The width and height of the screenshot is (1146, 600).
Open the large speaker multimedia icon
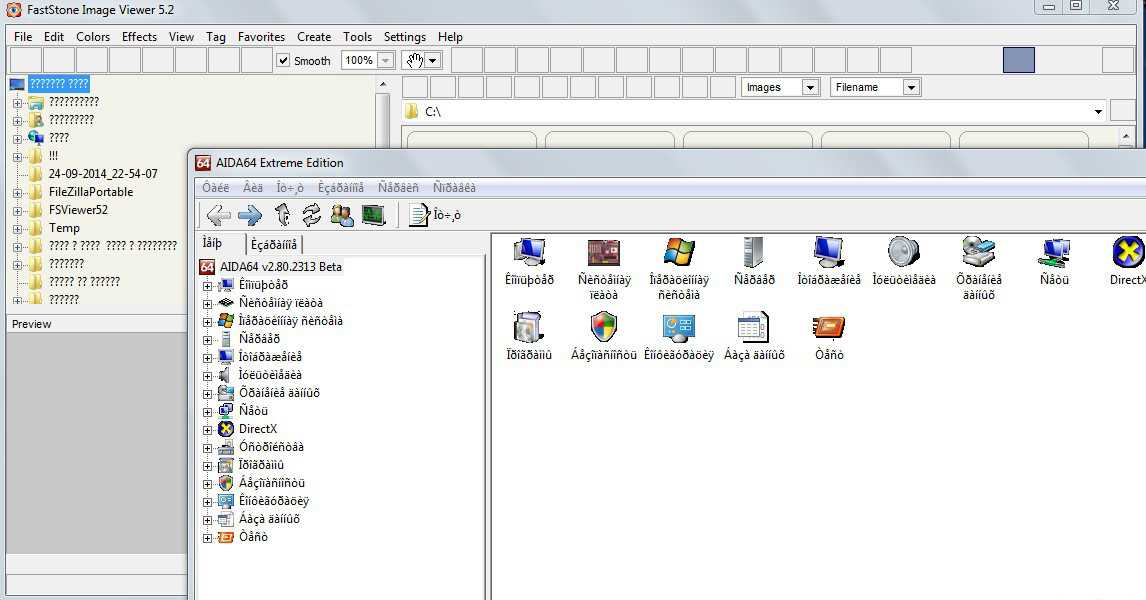pos(903,252)
